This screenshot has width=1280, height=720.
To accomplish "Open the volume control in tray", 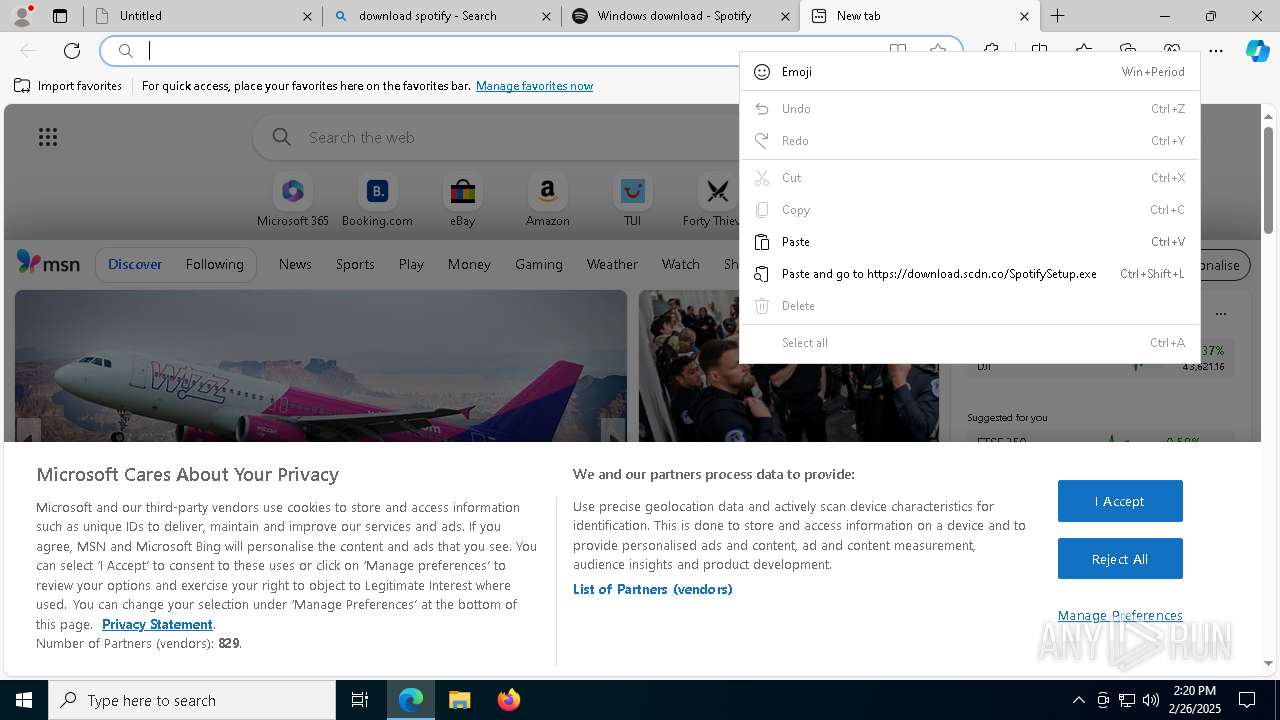I will pos(1150,700).
